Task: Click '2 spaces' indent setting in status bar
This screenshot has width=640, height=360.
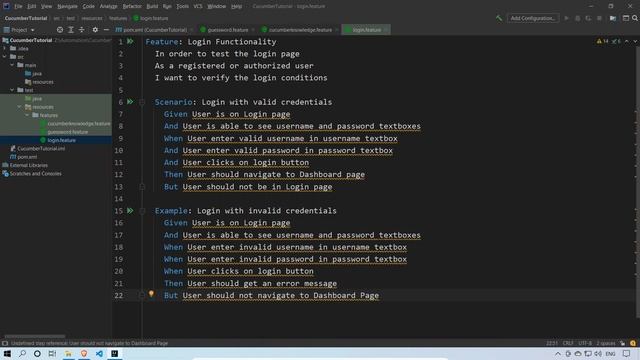Action: click(x=606, y=343)
